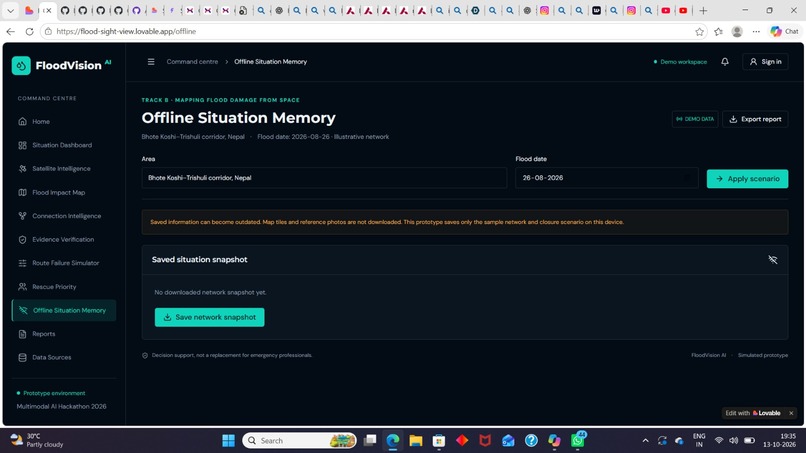Viewport: 806px width, 453px height.
Task: Click the taskbar Search box
Action: (300, 441)
